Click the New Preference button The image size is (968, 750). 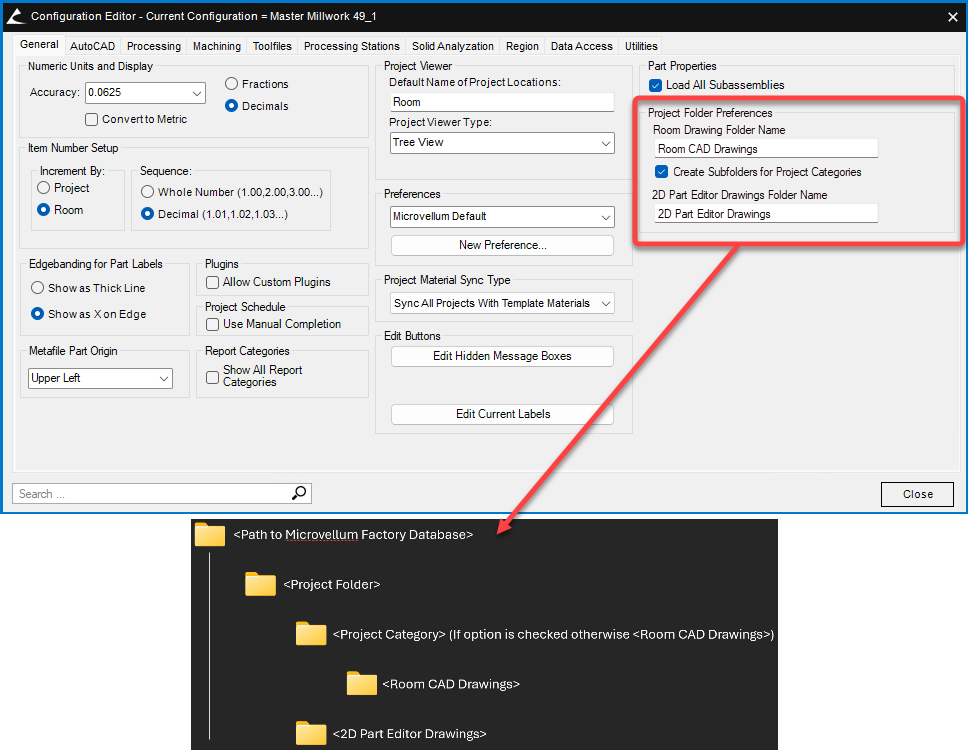(503, 245)
